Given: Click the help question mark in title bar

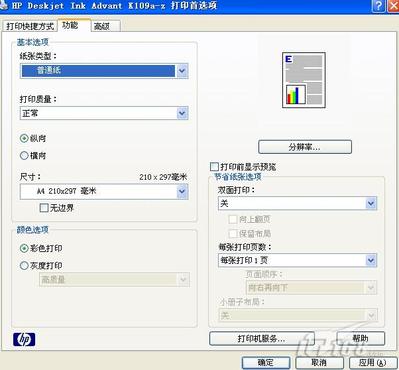Looking at the screenshot, I should point(379,6).
